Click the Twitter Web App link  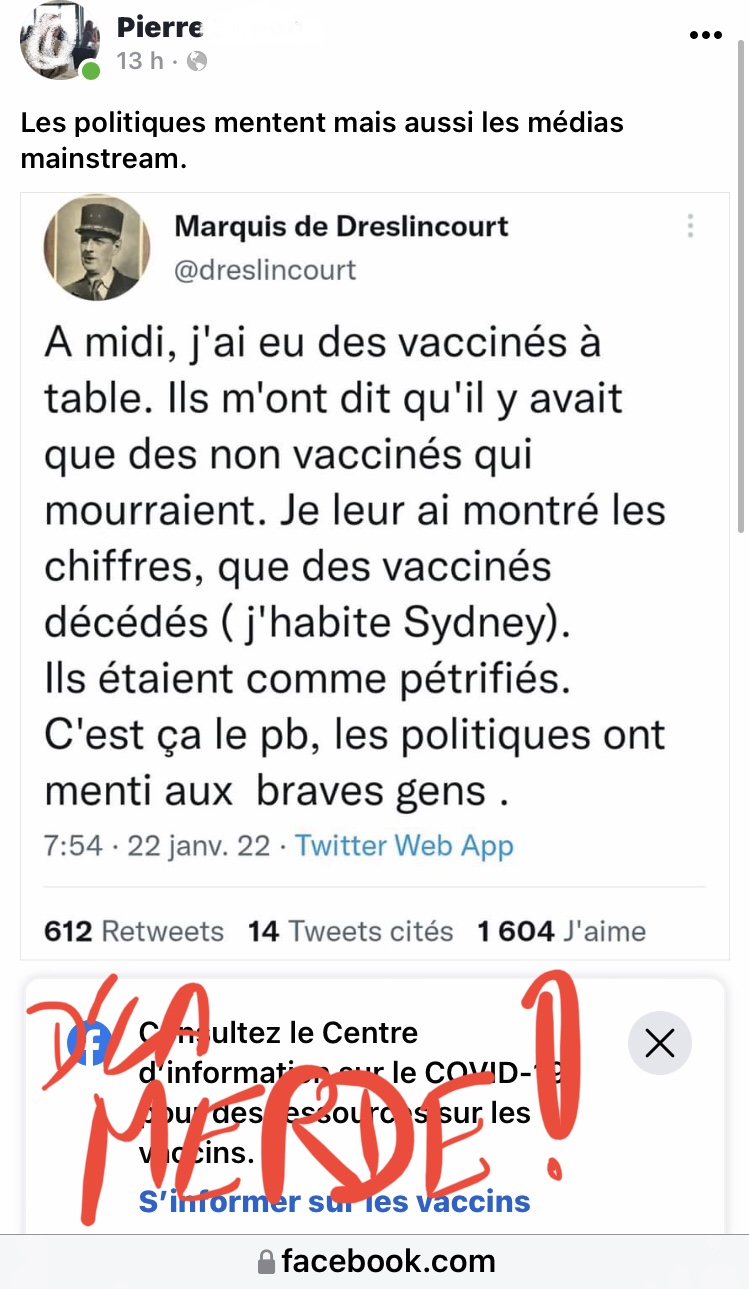(404, 846)
